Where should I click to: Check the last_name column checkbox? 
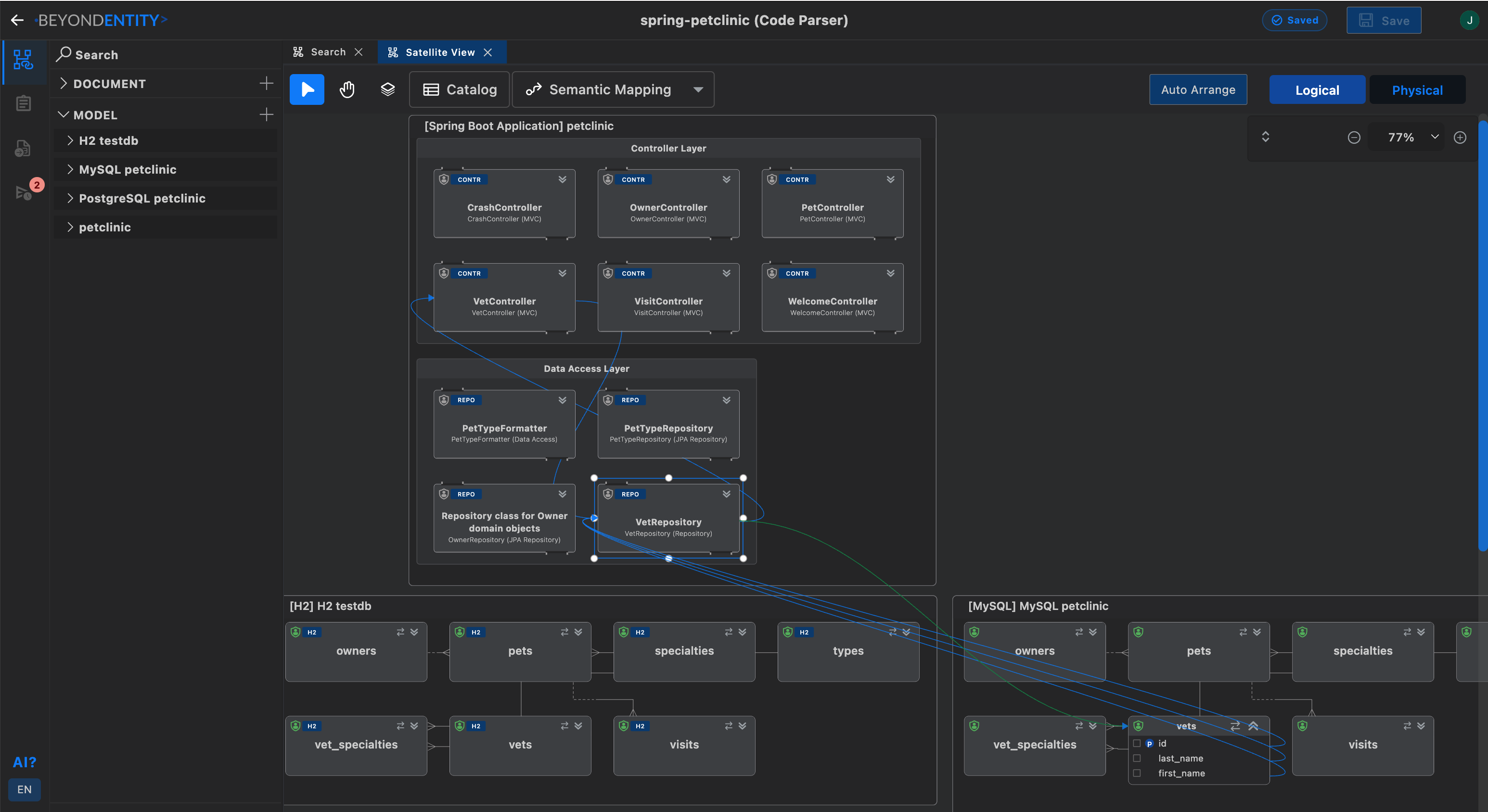[1136, 758]
